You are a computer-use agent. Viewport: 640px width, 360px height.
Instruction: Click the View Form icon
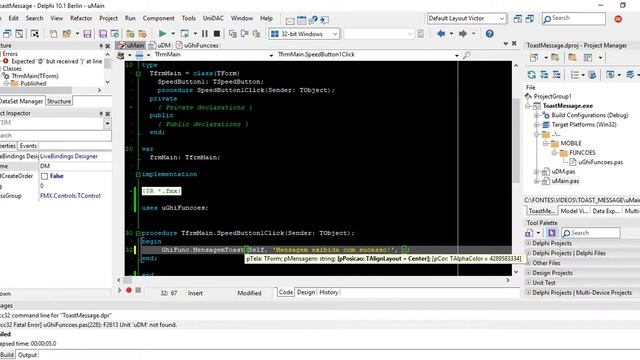(x=19, y=34)
